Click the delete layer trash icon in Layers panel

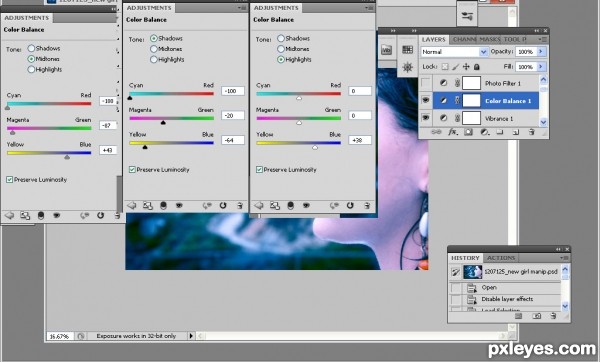click(532, 132)
